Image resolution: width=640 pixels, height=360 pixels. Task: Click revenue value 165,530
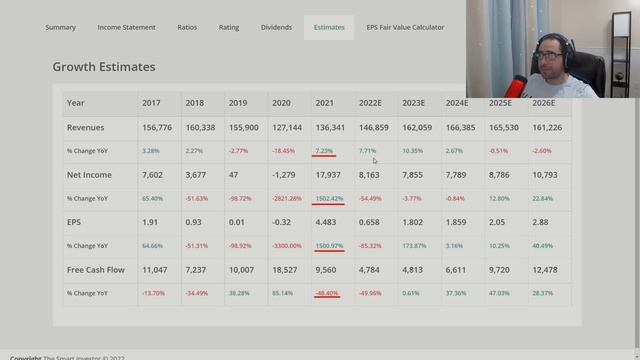[x=504, y=127]
